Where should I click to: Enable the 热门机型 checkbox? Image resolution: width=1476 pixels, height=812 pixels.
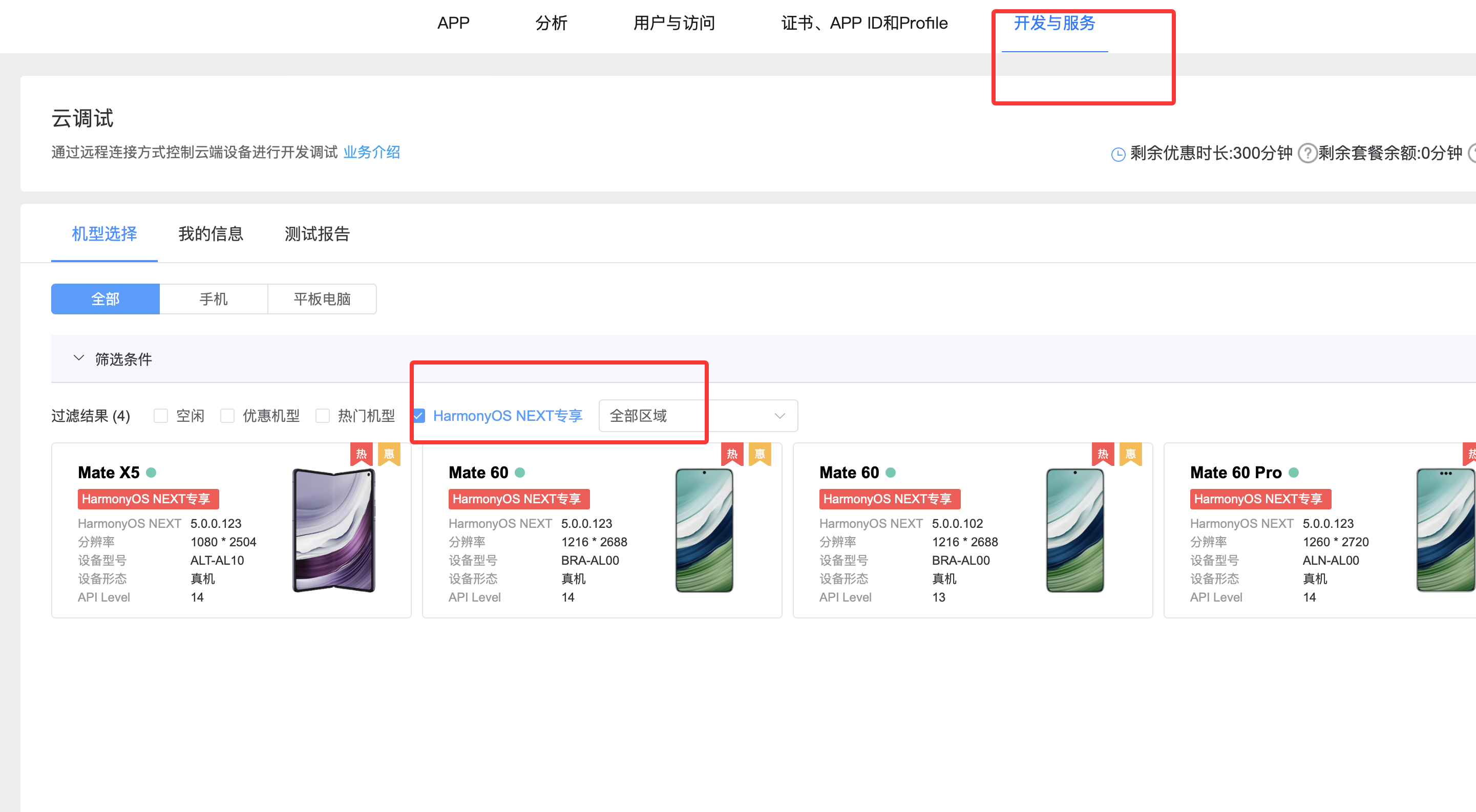pyautogui.click(x=323, y=416)
